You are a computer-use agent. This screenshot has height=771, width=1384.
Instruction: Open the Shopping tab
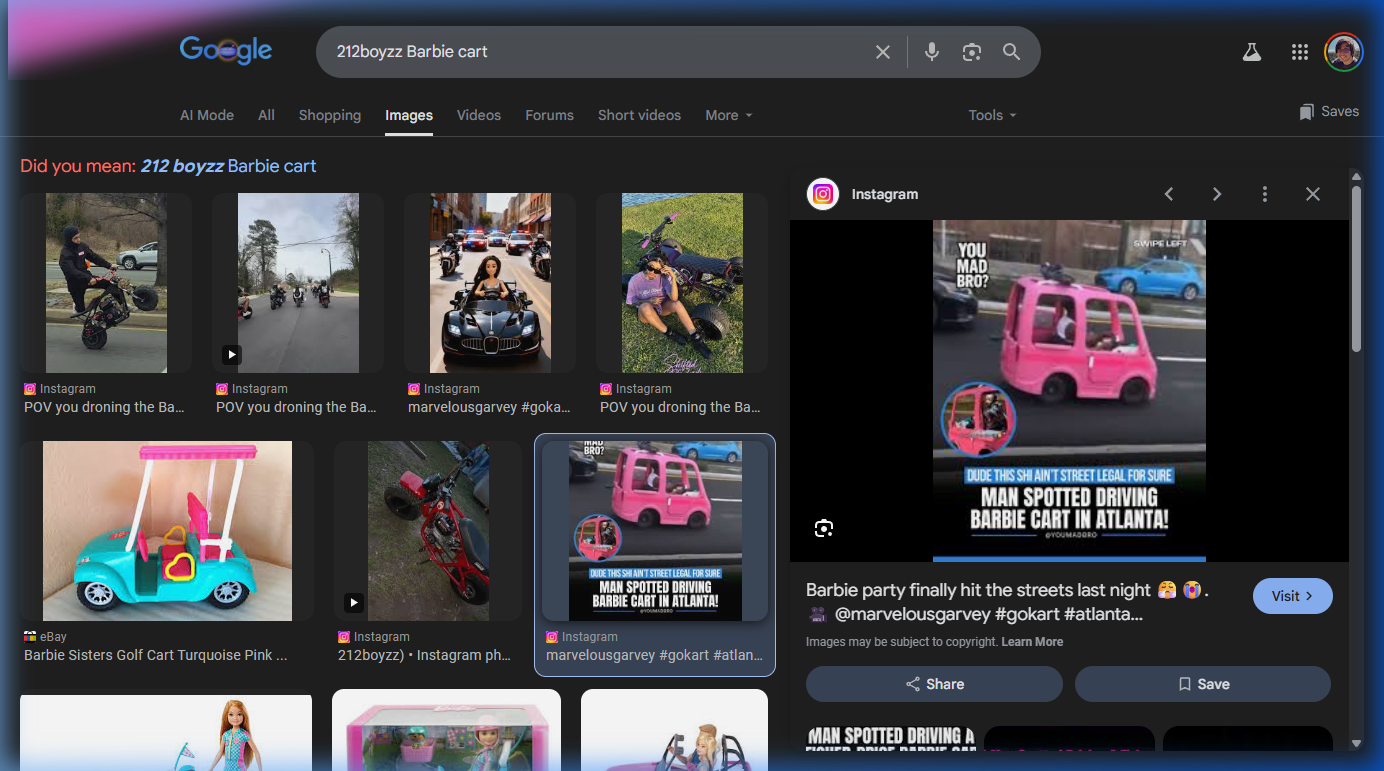330,115
